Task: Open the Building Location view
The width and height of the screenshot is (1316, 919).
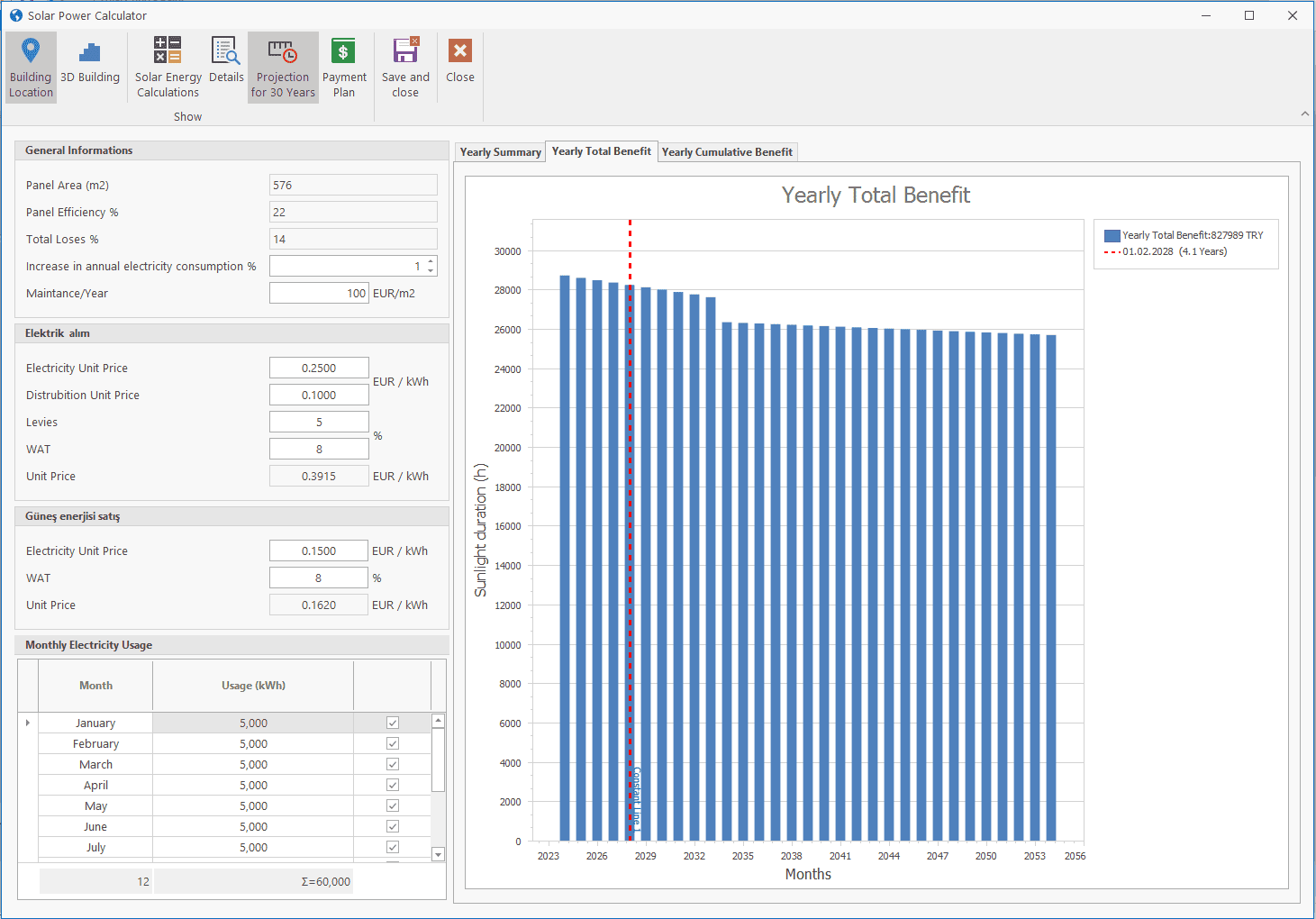Action: [31, 68]
